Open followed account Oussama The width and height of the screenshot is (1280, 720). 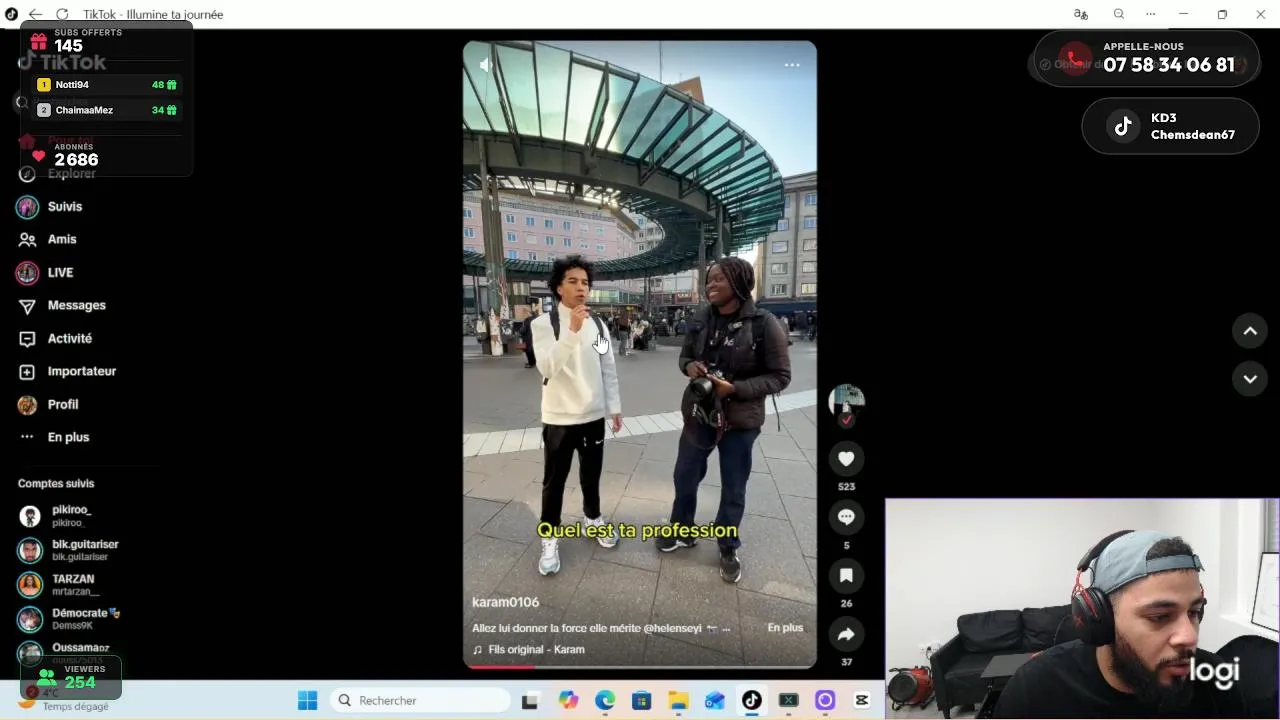click(65, 652)
